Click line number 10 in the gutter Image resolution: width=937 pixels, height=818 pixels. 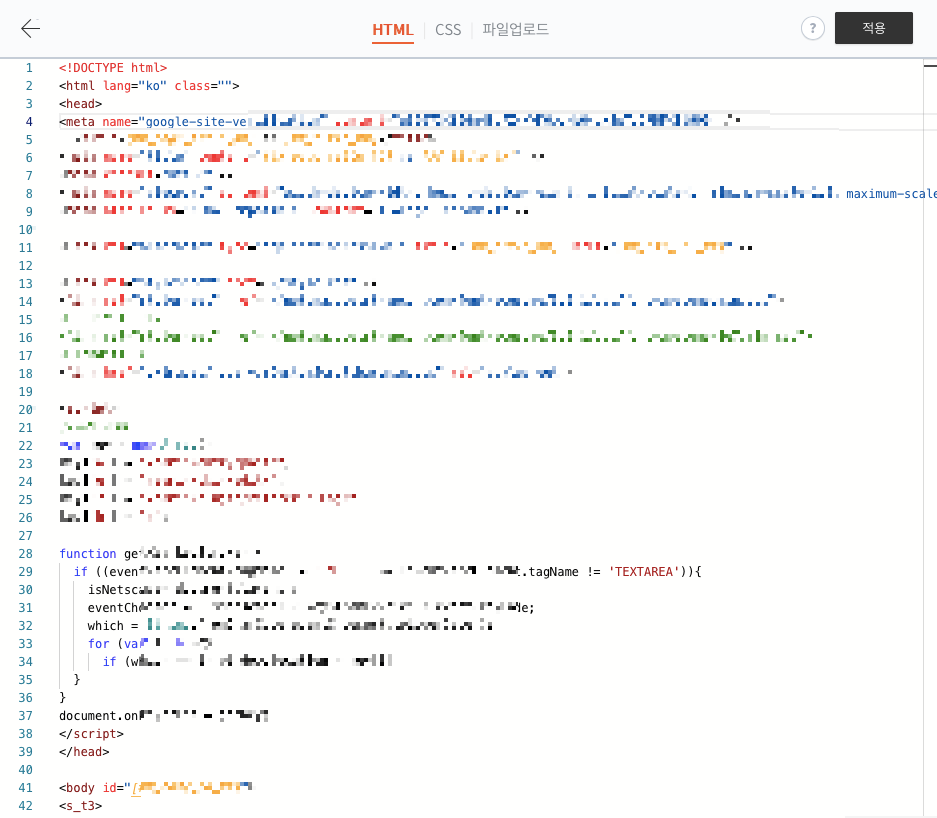pos(26,229)
